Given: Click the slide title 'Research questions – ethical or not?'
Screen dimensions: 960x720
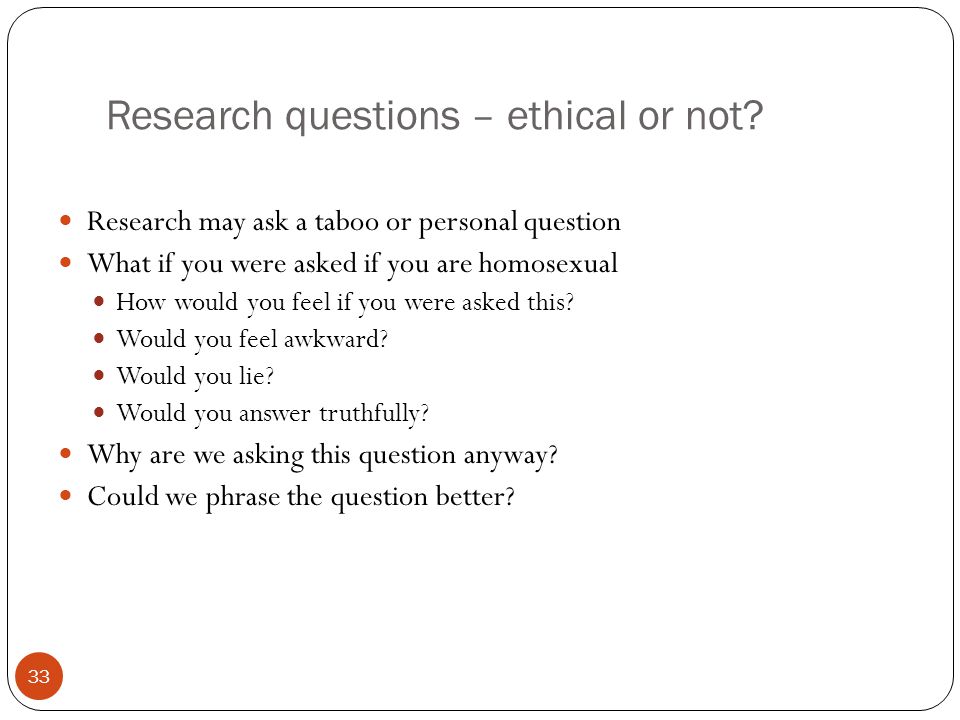Looking at the screenshot, I should [x=435, y=116].
